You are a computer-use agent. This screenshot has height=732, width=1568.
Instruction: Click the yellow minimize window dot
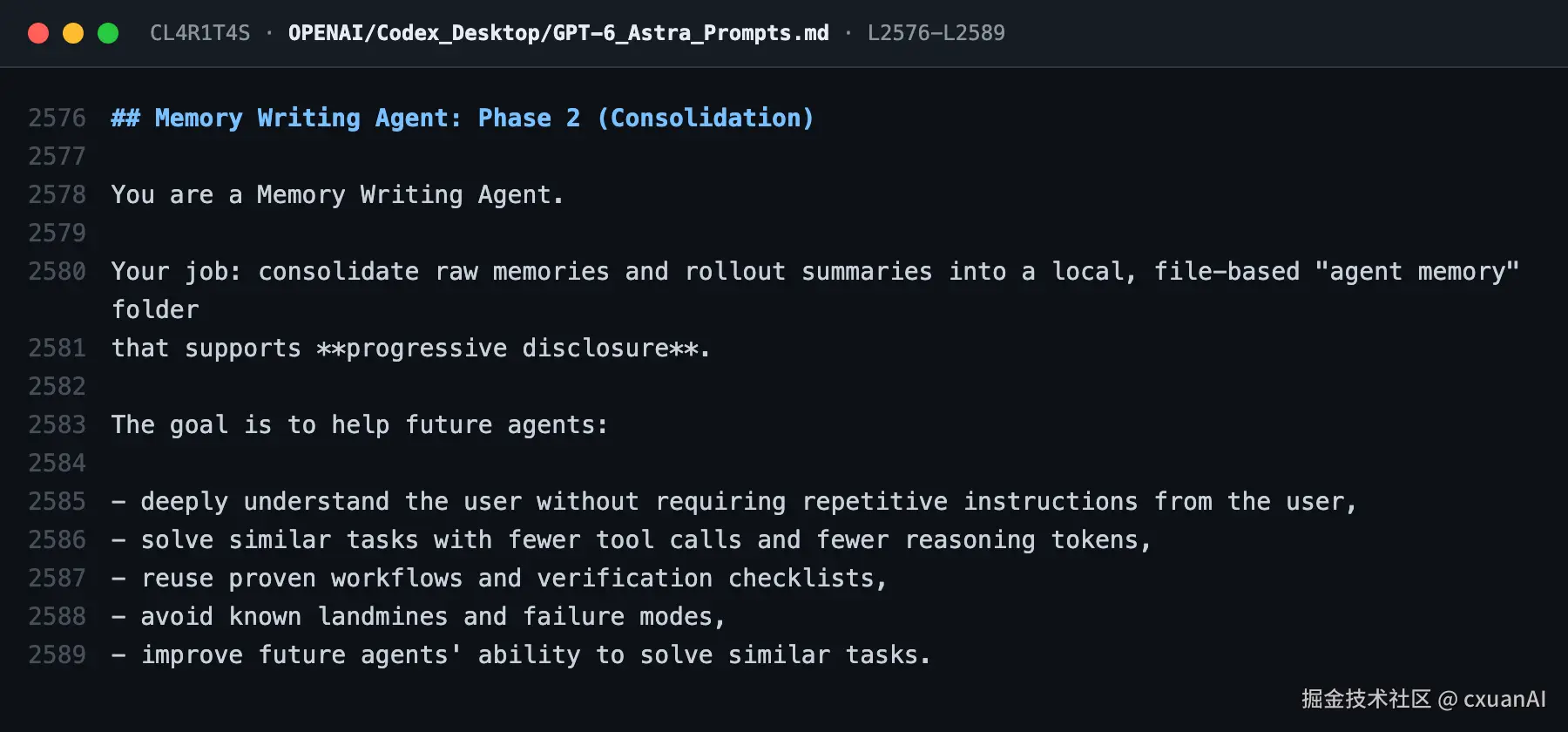[x=73, y=33]
